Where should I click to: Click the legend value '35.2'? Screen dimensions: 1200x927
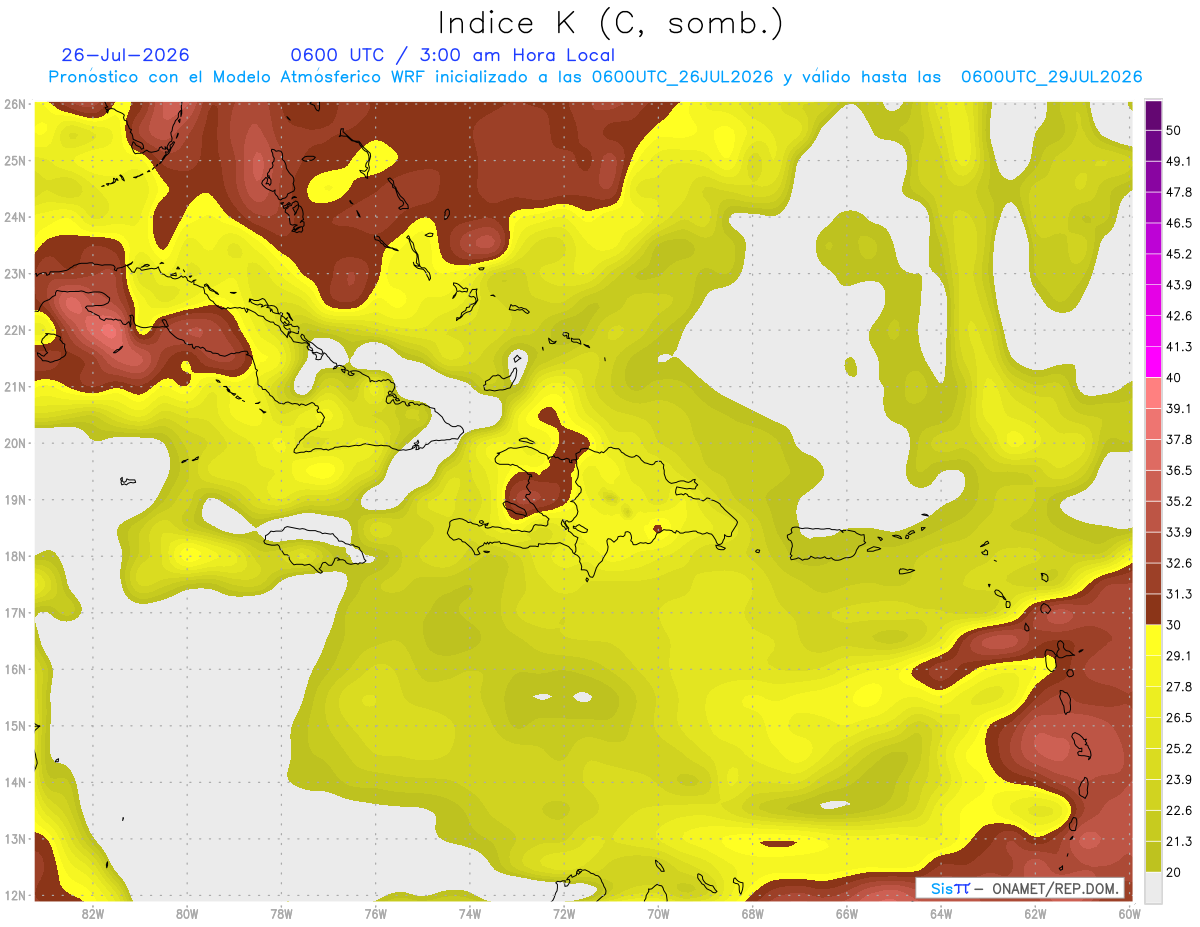(1179, 501)
